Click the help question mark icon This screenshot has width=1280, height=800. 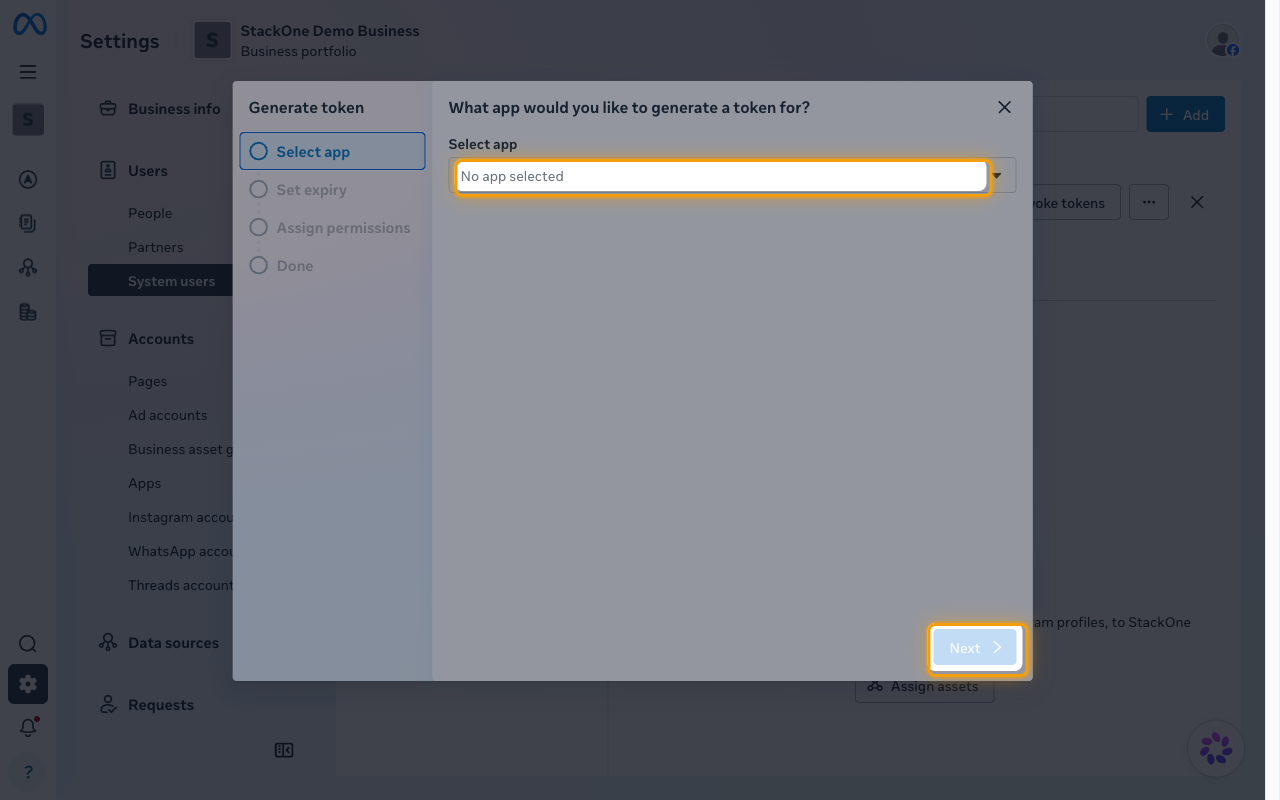click(28, 772)
